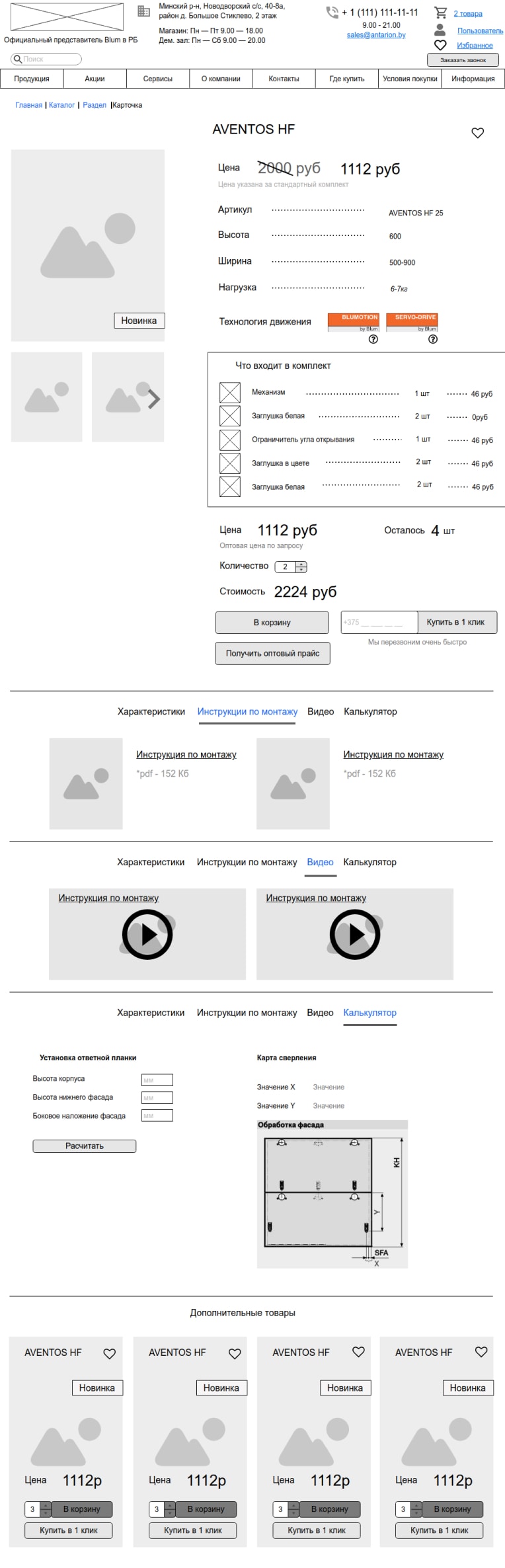The image size is (505, 1568).
Task: Toggle the first Заглушка белая checkbox
Action: [230, 416]
